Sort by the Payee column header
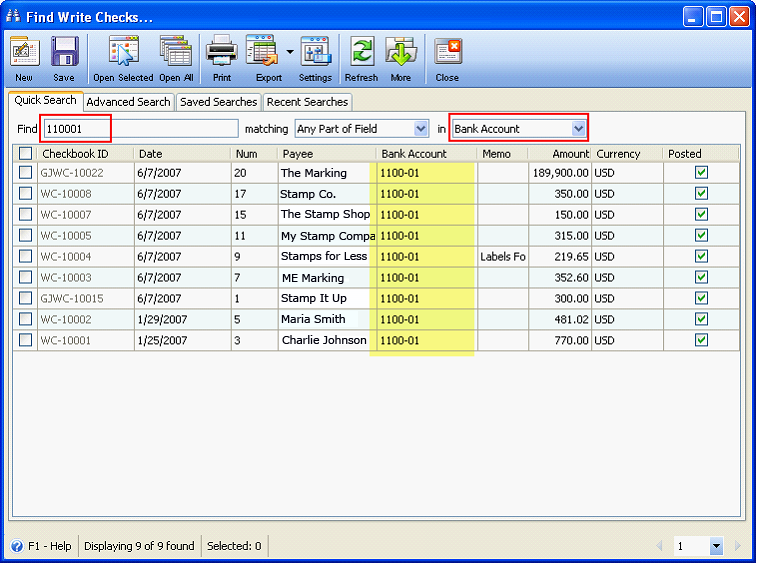Image resolution: width=757 pixels, height=564 pixels. [x=327, y=154]
